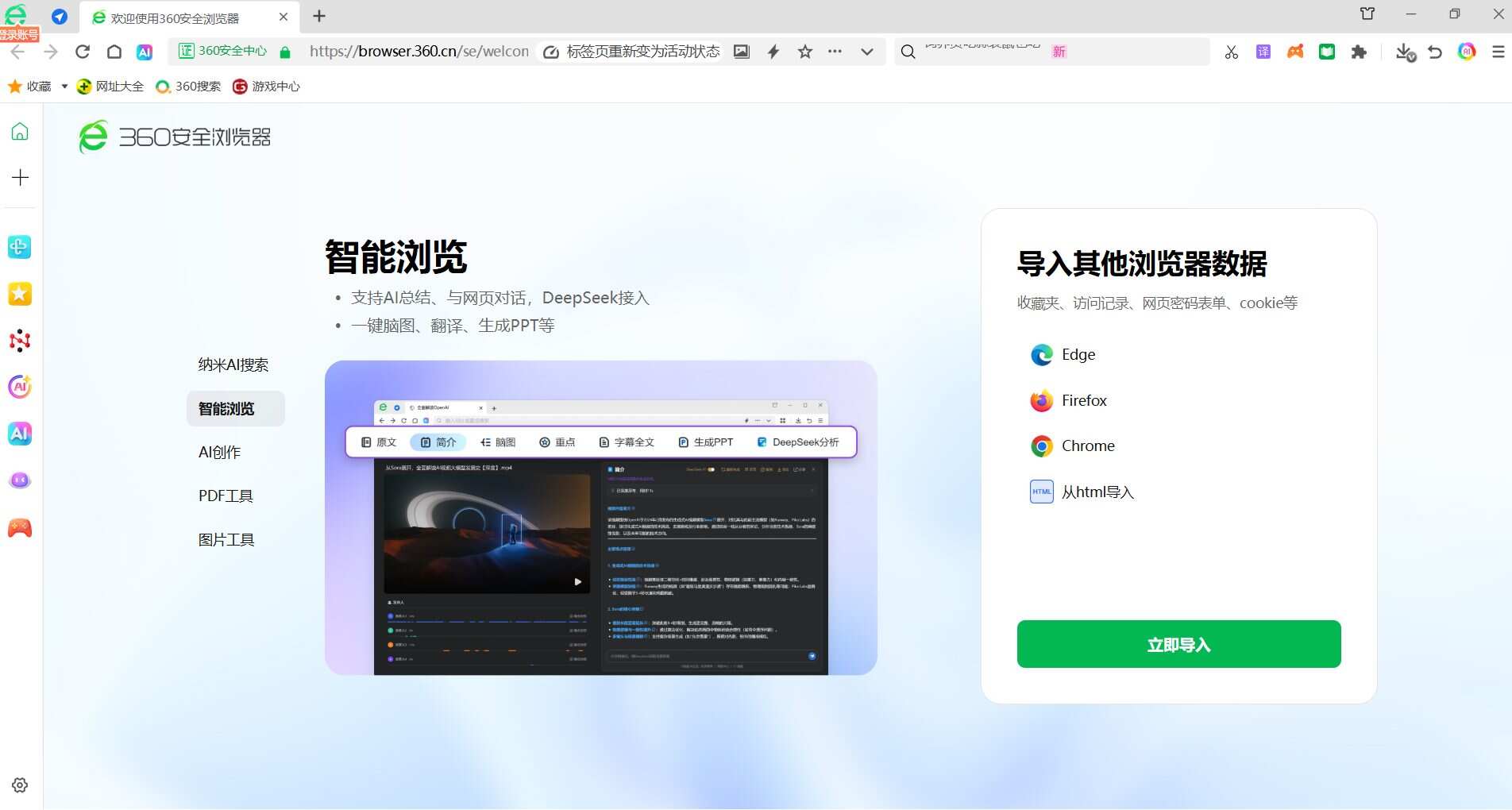Open the orange gamepad extension icon
This screenshot has height=810, width=1512.
[1295, 52]
